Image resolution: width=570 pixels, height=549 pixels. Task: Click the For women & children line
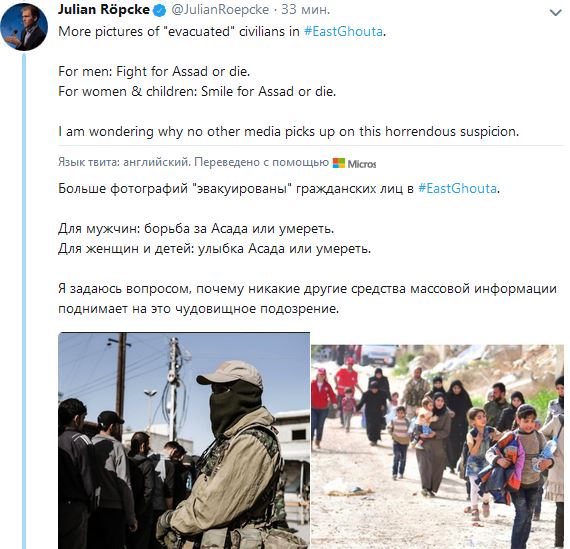(197, 91)
